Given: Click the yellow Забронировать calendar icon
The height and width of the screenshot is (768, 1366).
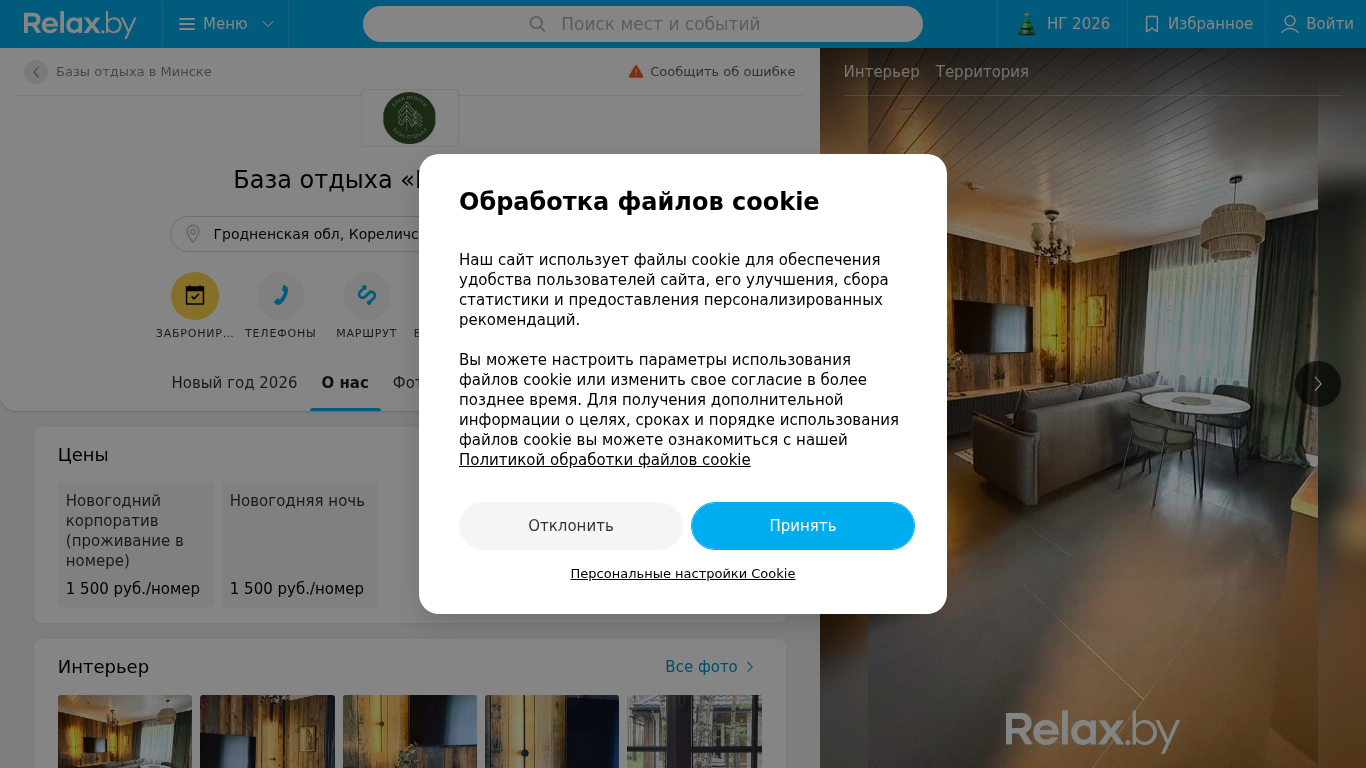Looking at the screenshot, I should point(195,296).
